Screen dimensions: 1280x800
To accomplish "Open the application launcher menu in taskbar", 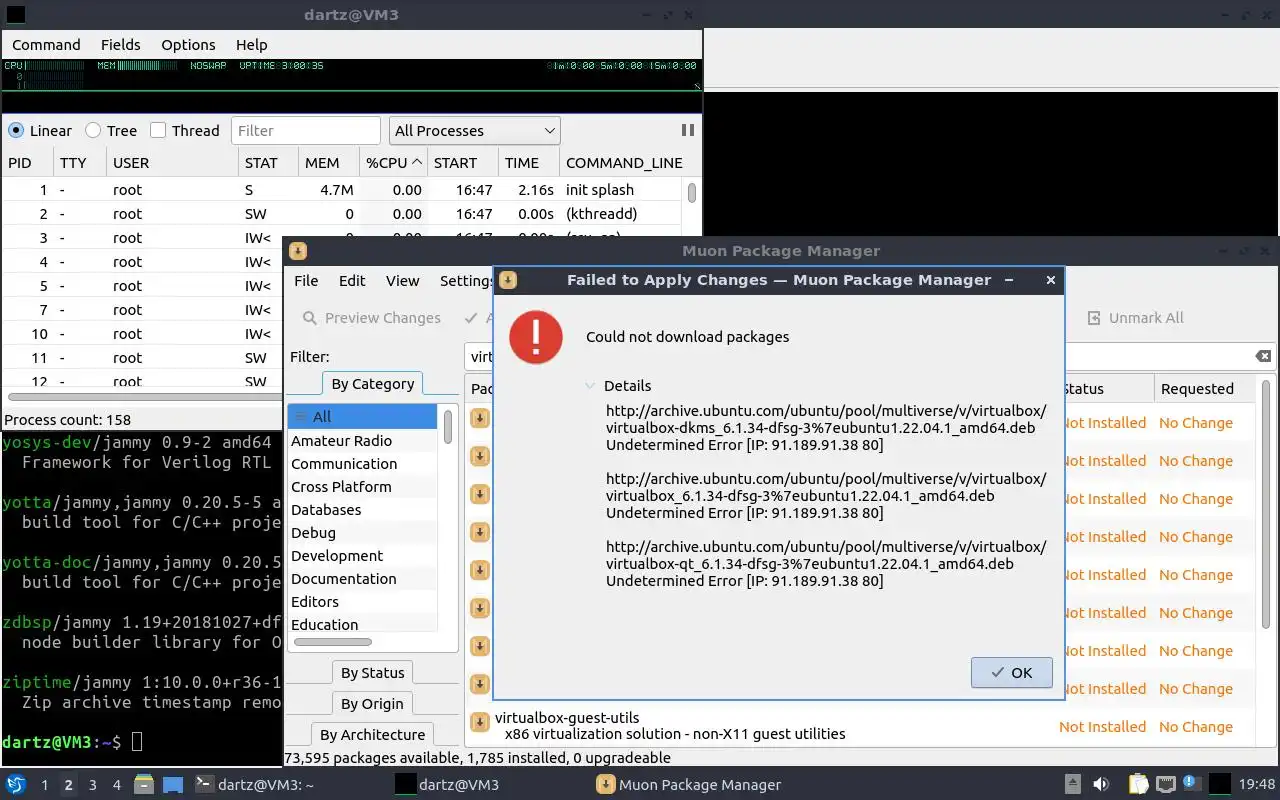I will pos(16,785).
